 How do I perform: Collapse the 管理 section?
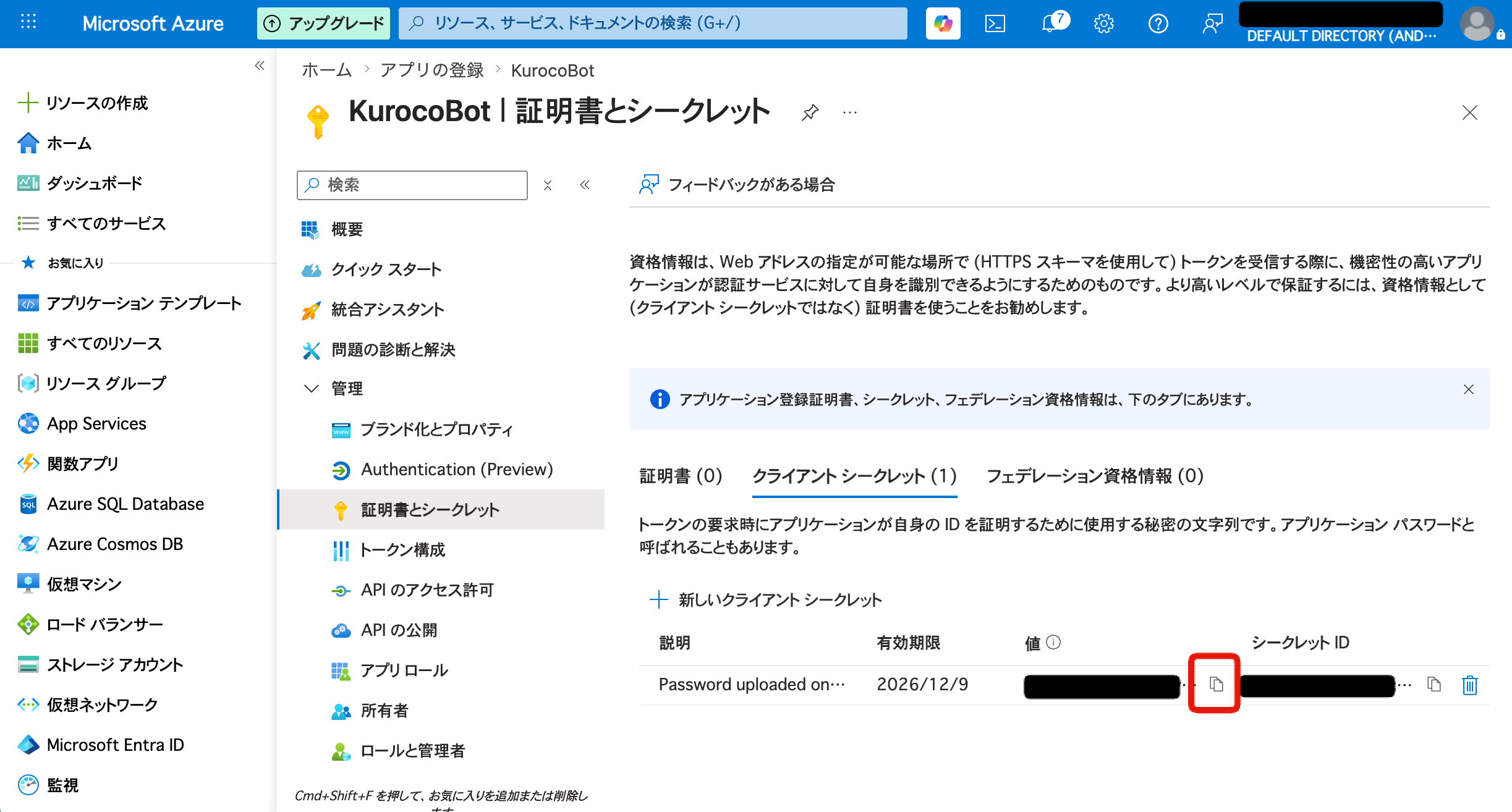coord(312,389)
